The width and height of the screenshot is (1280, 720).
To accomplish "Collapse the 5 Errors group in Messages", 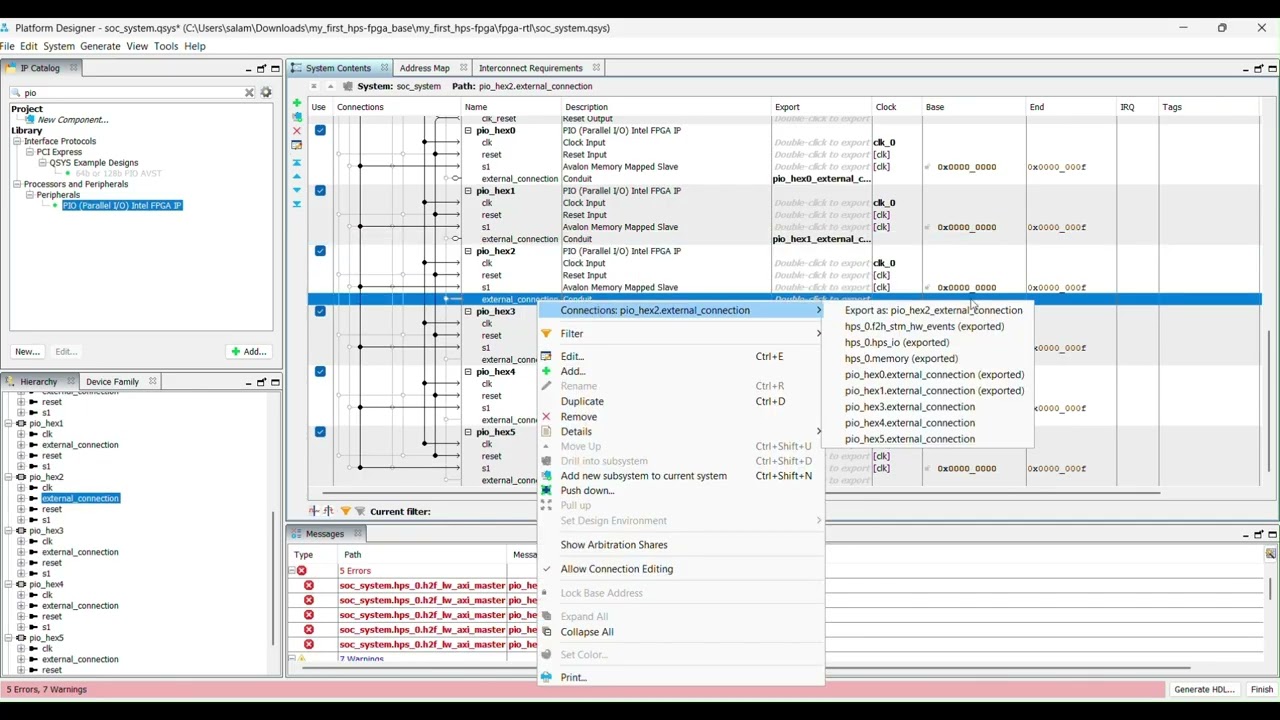I will (x=291, y=570).
